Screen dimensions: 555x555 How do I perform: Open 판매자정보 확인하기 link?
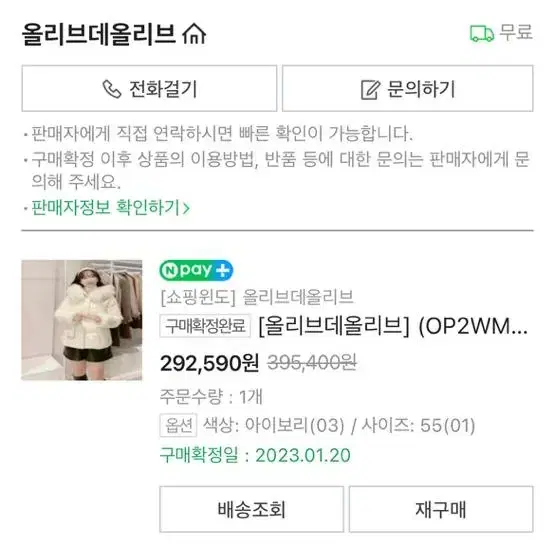click(x=105, y=207)
